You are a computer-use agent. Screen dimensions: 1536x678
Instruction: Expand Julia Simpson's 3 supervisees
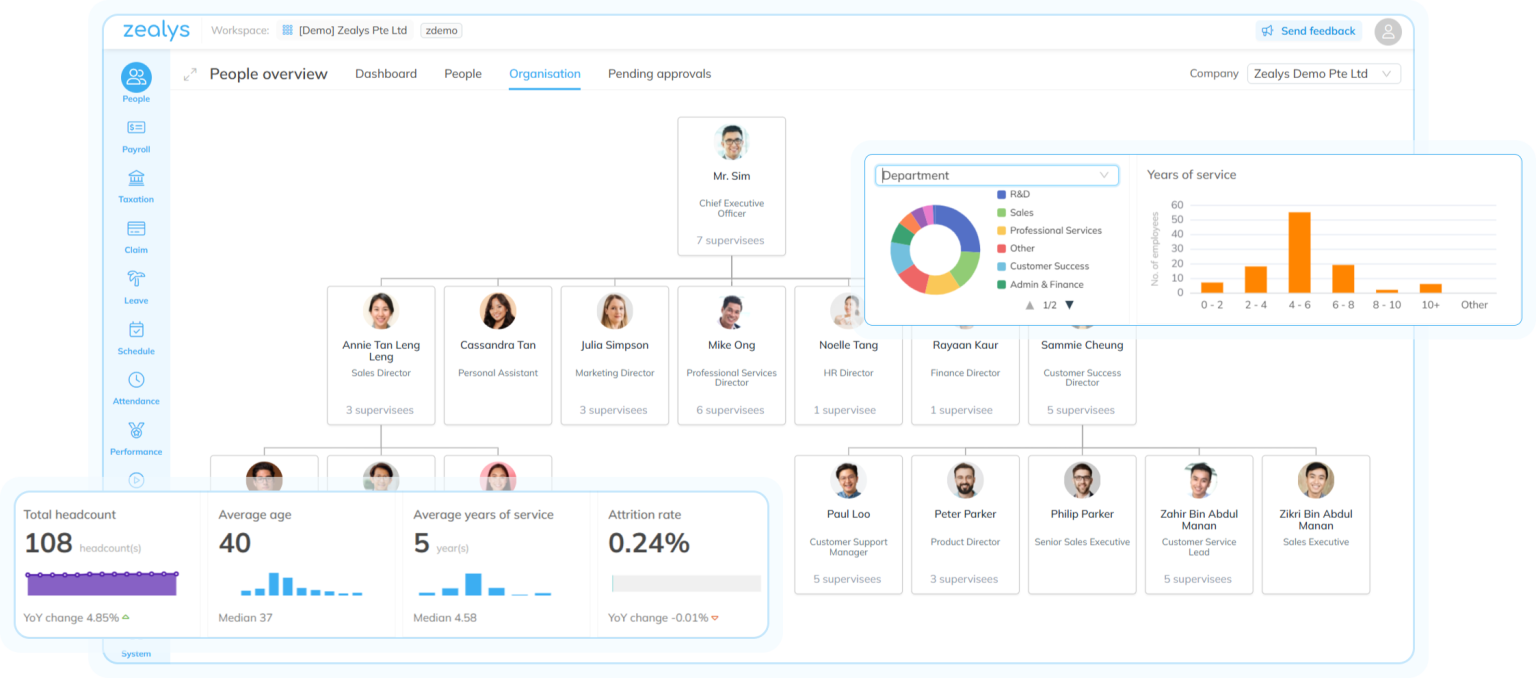pyautogui.click(x=614, y=410)
